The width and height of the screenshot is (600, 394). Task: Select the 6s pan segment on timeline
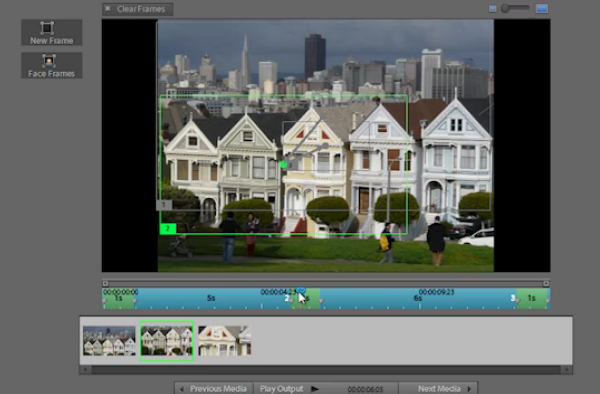click(x=418, y=299)
